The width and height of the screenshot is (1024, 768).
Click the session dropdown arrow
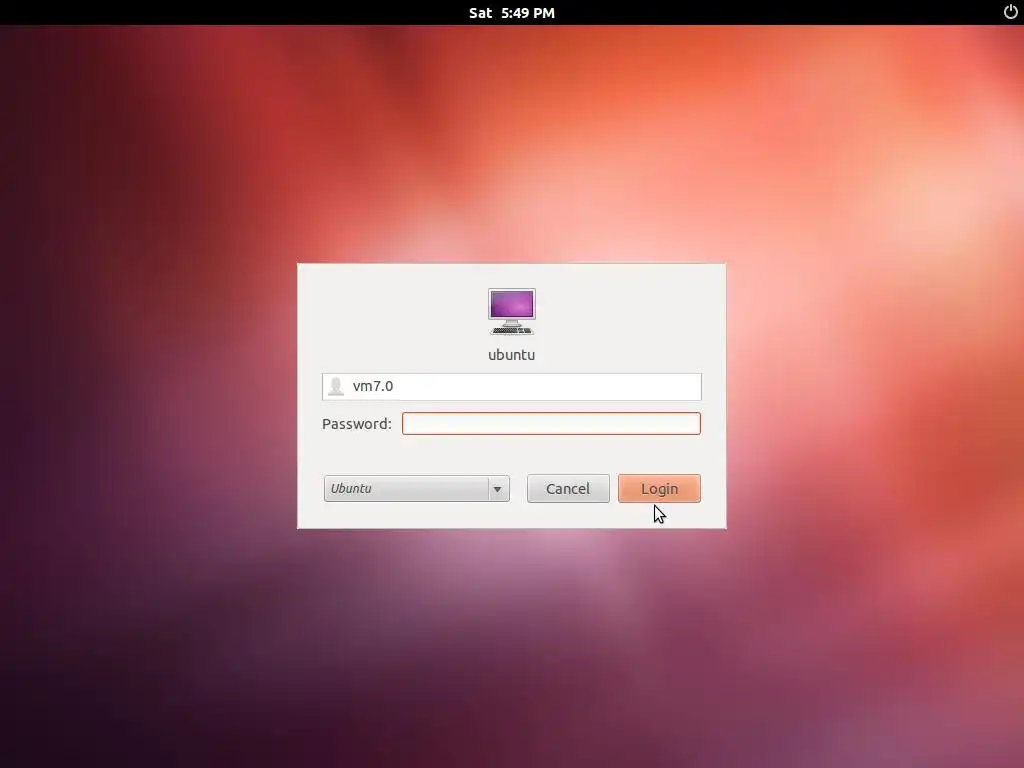pos(498,488)
